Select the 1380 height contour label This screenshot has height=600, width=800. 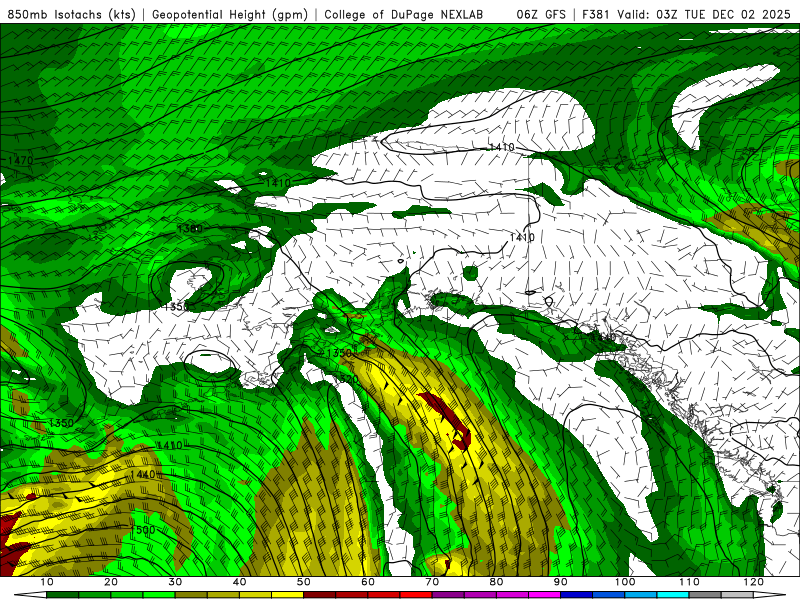pos(190,229)
